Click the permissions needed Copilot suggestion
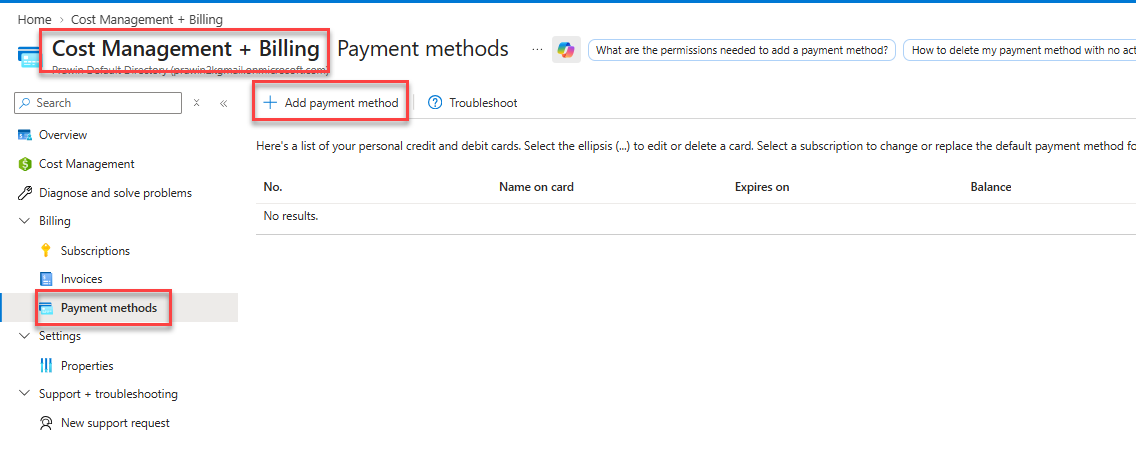 pos(742,50)
